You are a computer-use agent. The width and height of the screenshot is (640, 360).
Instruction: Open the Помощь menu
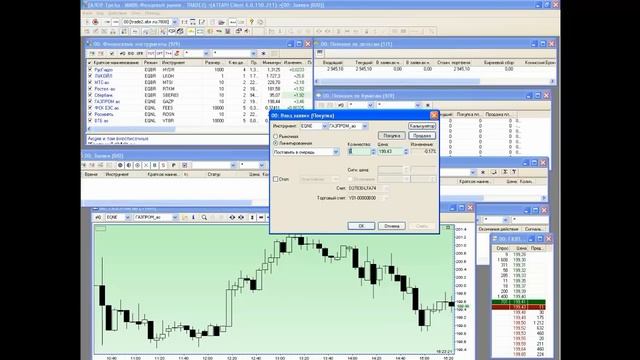[152, 13]
